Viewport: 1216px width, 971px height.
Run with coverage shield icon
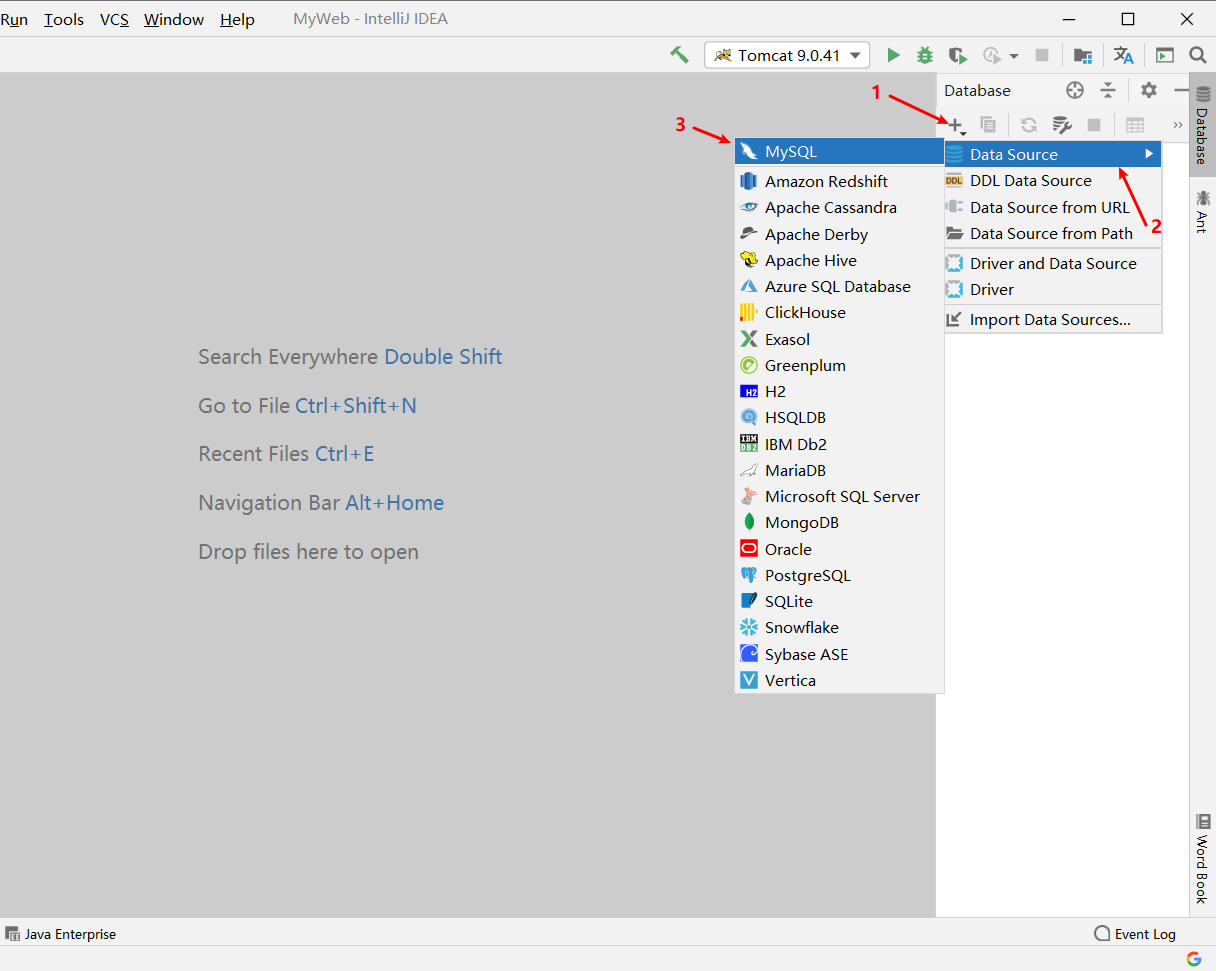click(958, 55)
